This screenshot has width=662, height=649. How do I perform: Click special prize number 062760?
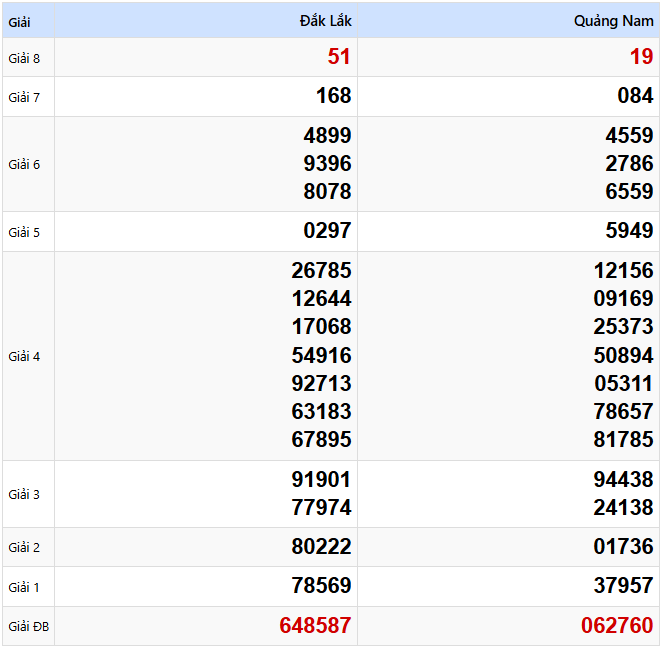617,626
